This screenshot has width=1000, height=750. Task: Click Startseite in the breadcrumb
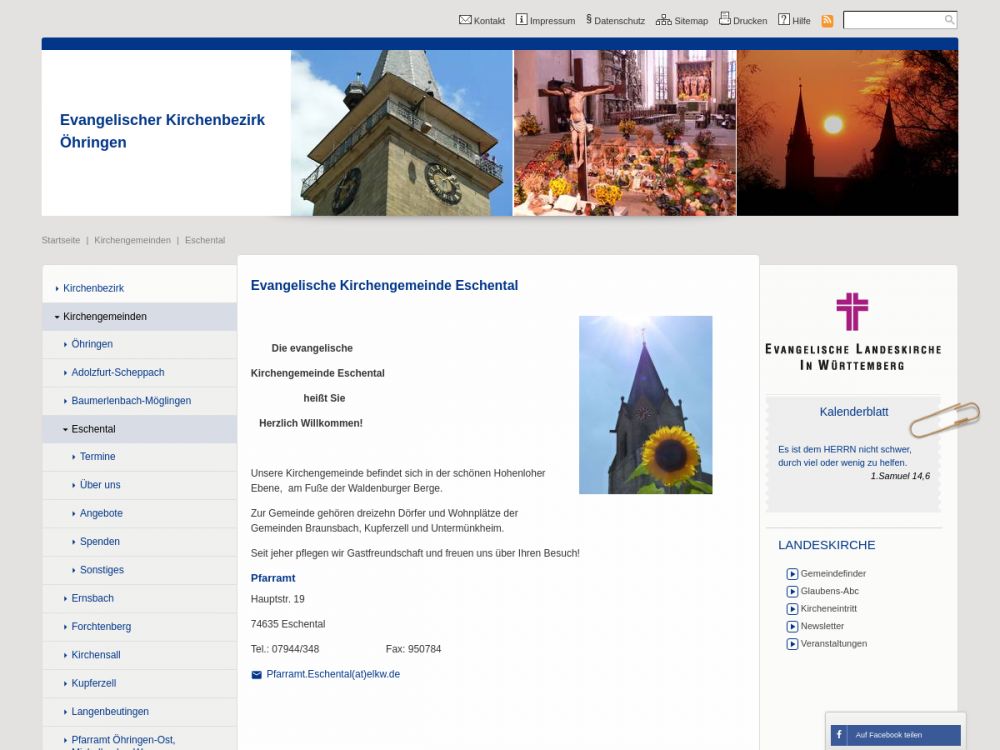point(61,240)
